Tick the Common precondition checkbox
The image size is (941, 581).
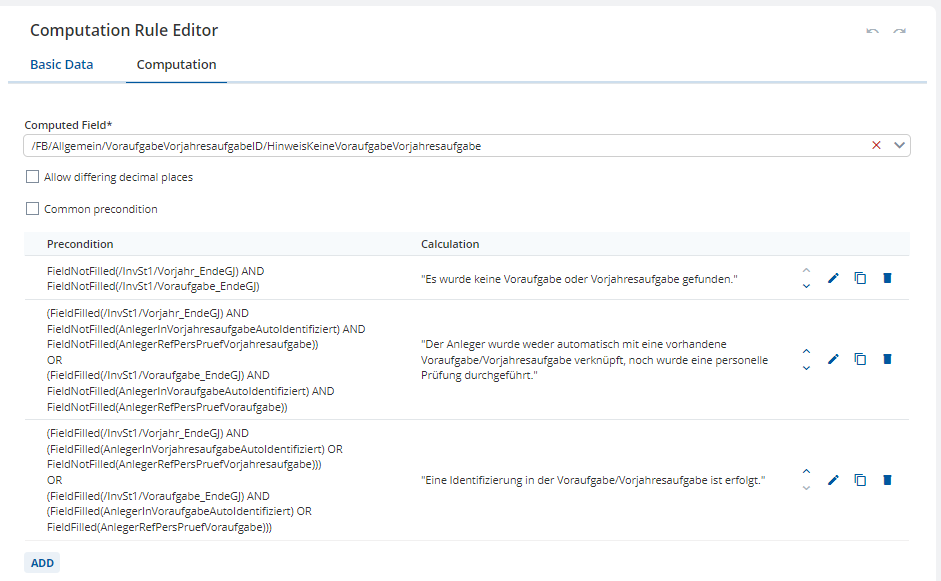(32, 208)
